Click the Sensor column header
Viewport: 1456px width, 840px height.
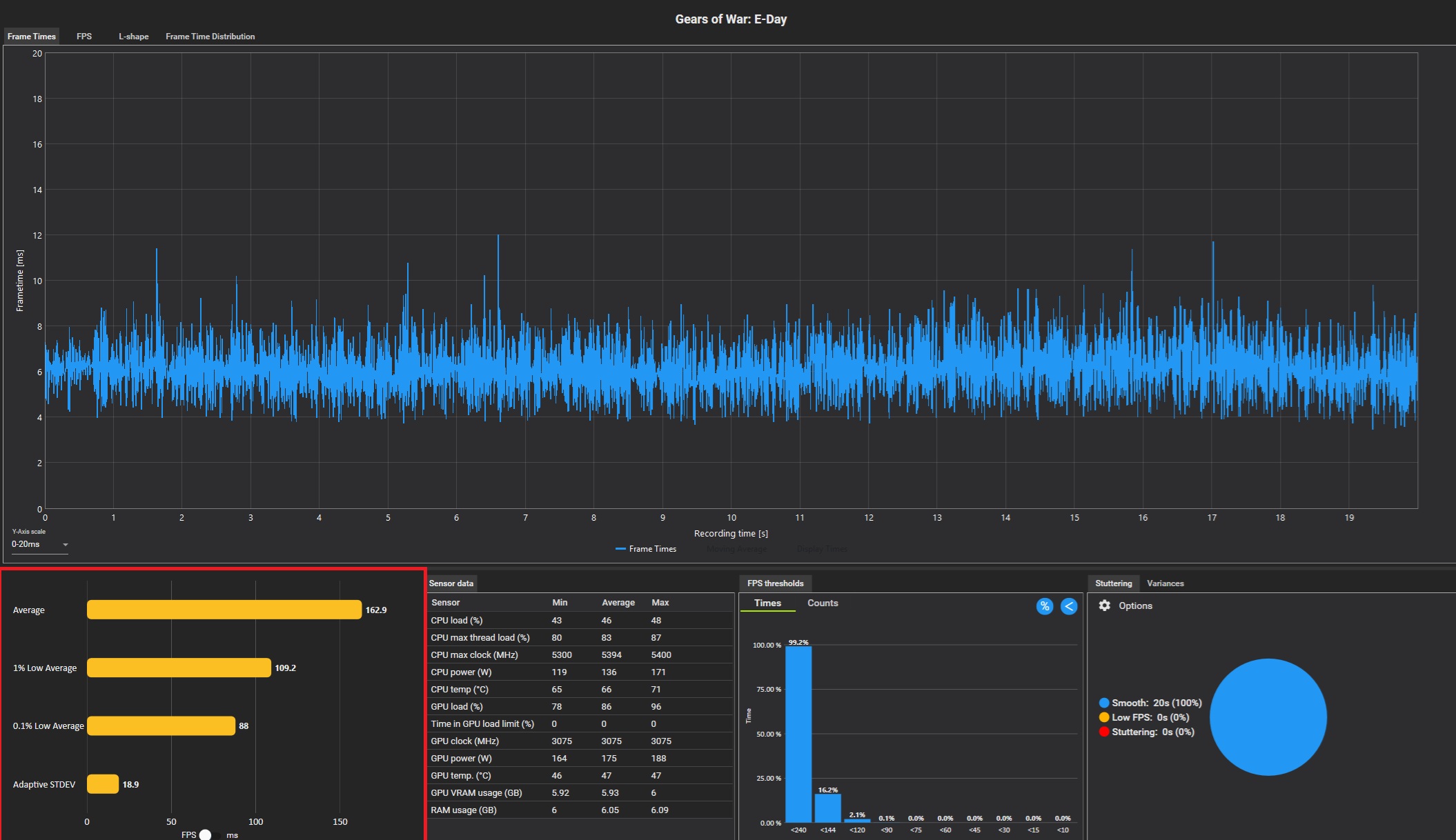pos(445,603)
